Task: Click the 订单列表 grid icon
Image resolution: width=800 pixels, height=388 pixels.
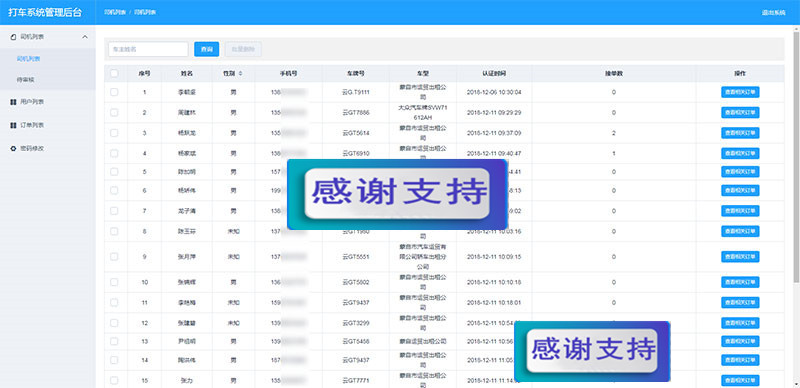Action: pyautogui.click(x=13, y=125)
